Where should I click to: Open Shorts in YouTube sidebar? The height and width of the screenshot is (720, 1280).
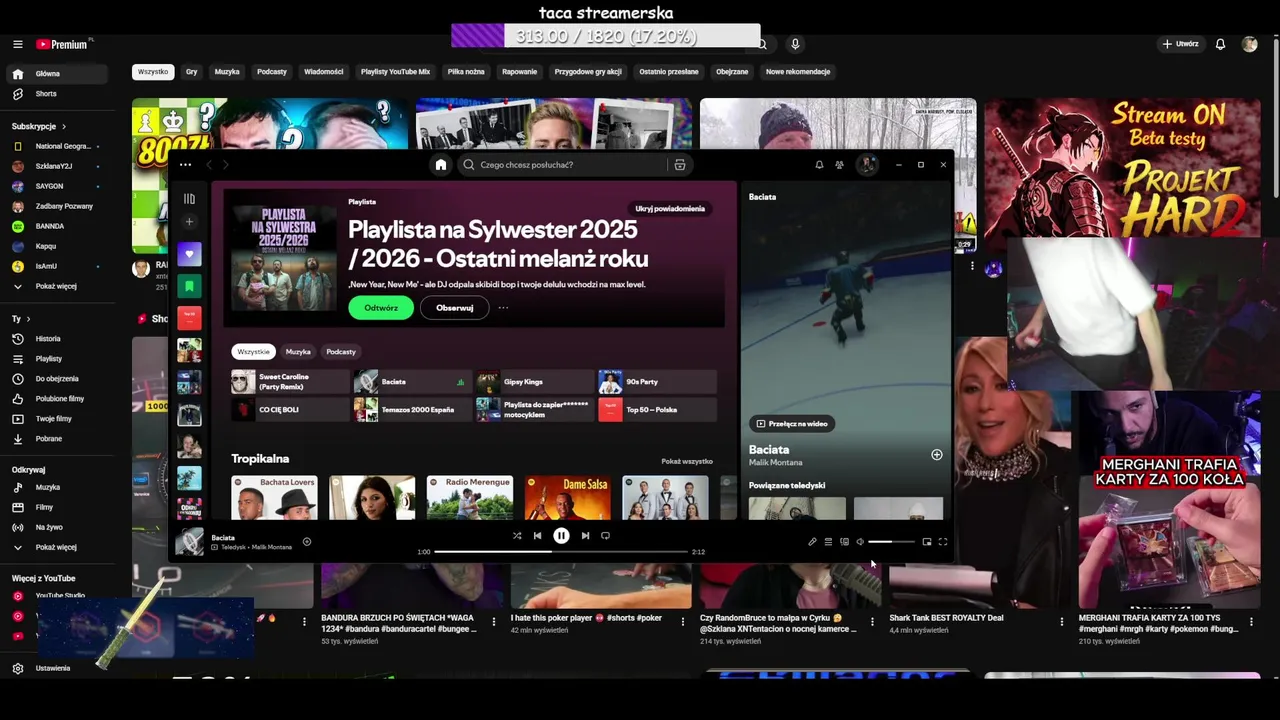tap(58, 94)
